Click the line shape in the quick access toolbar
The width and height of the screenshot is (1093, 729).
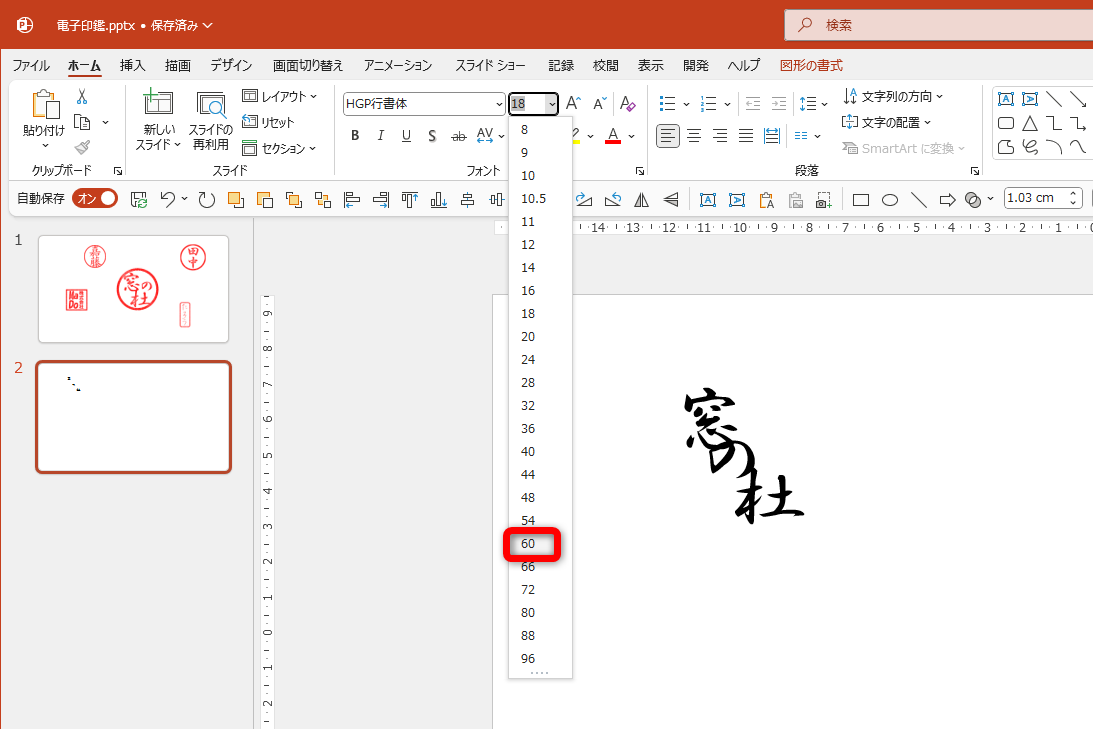pos(919,201)
